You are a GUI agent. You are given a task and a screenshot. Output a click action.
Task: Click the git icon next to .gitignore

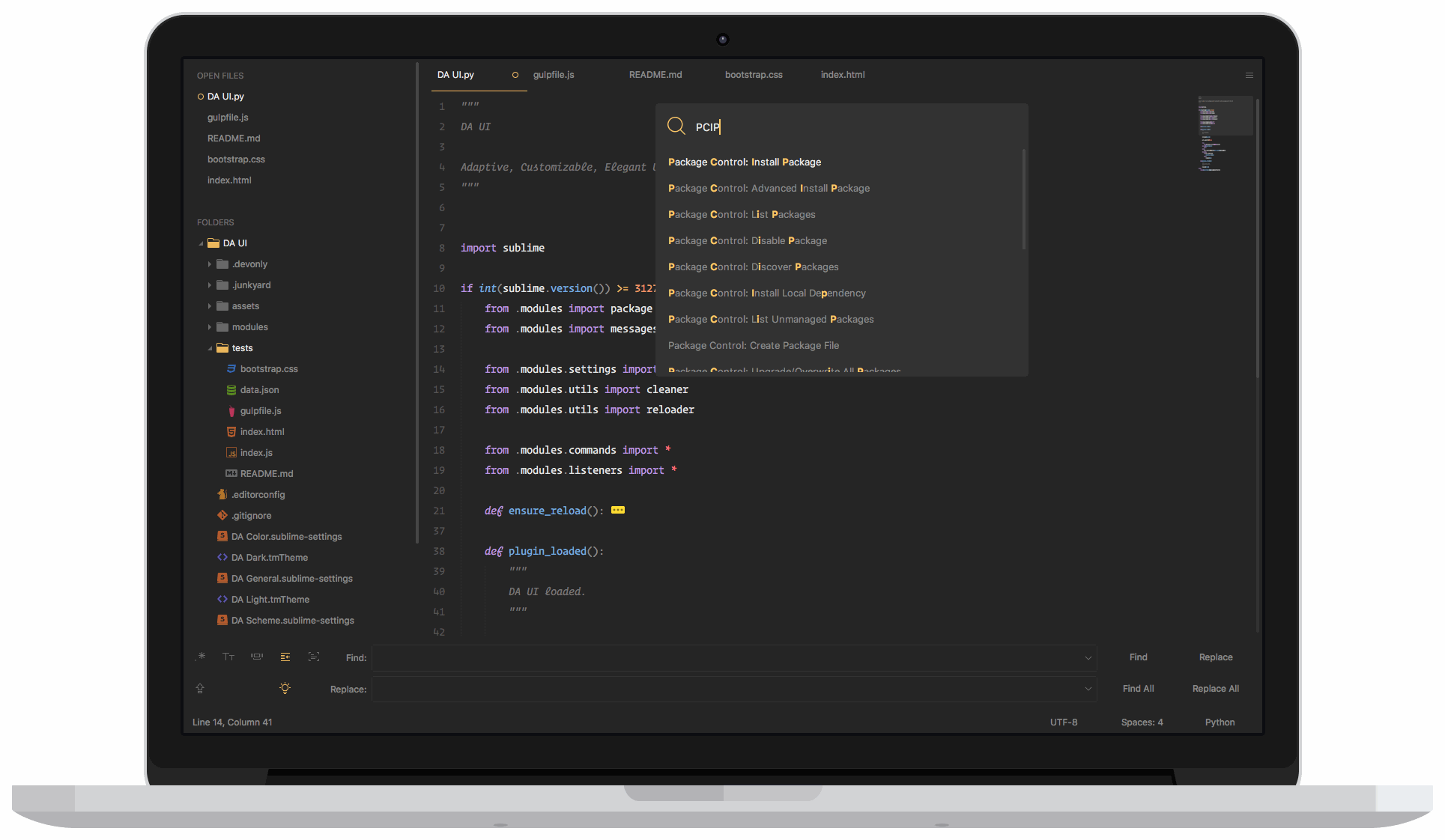point(222,516)
